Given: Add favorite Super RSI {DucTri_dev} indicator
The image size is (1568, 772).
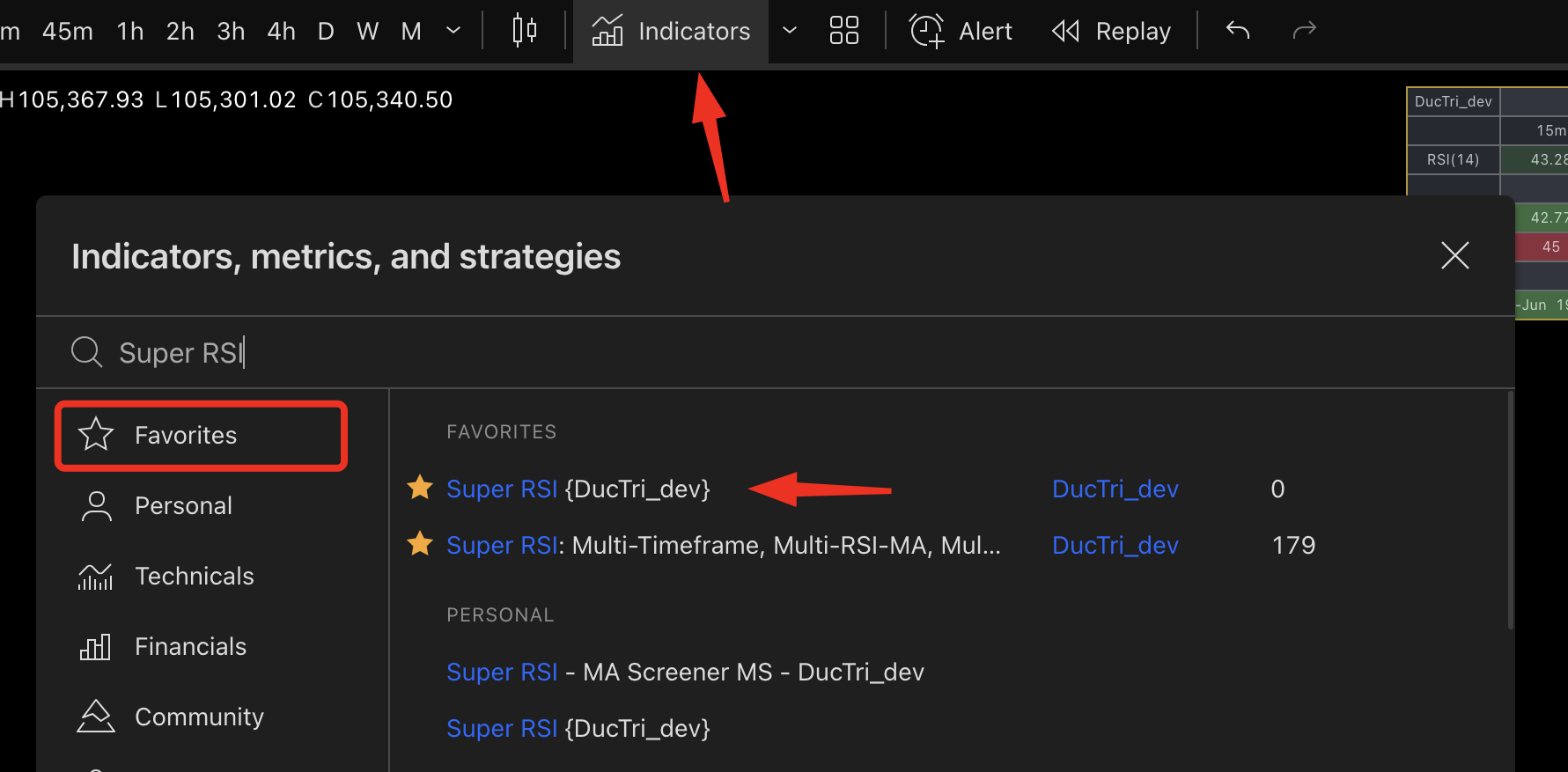Looking at the screenshot, I should 578,489.
